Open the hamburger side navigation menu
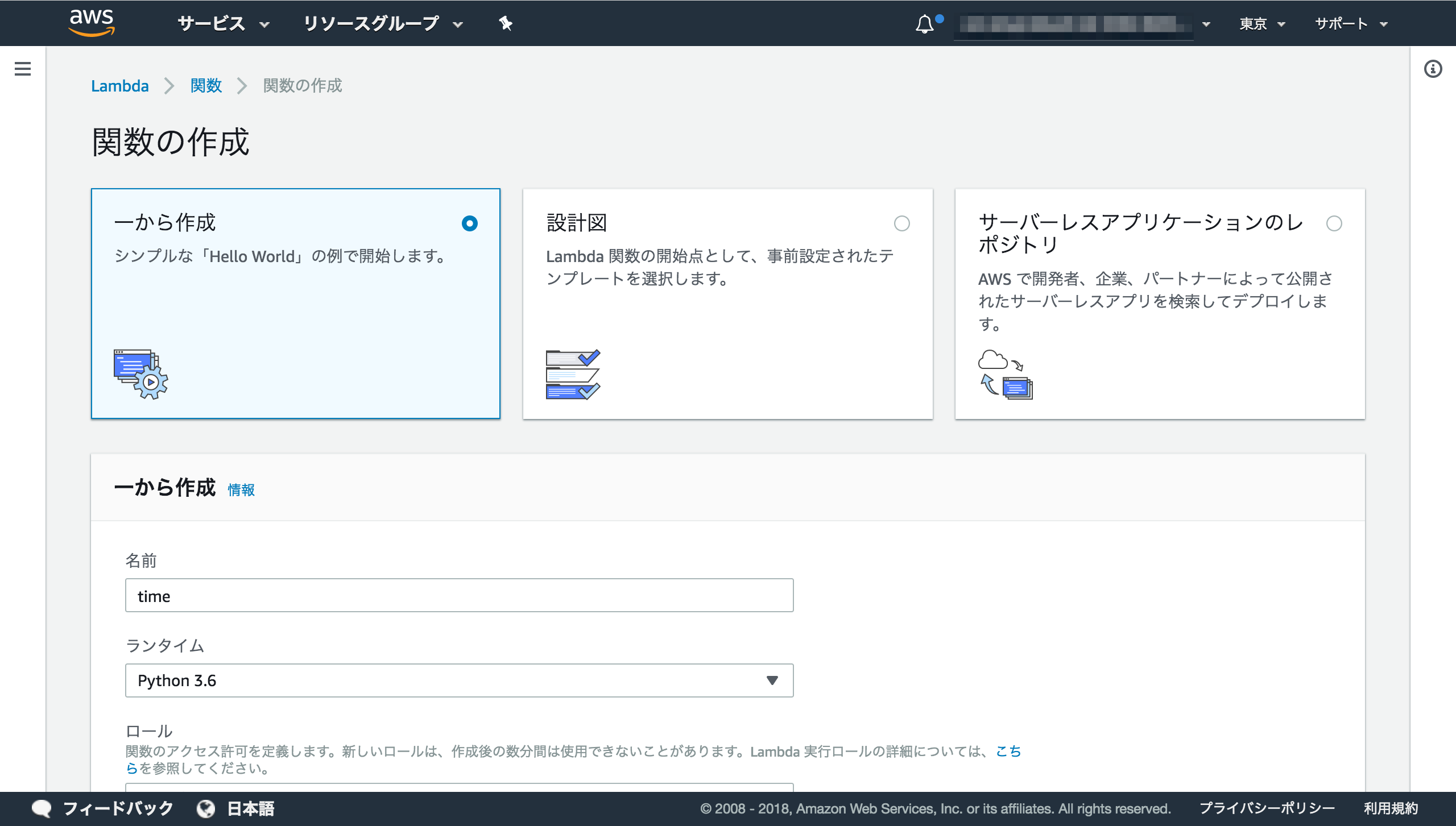Image resolution: width=1456 pixels, height=826 pixels. coord(23,69)
